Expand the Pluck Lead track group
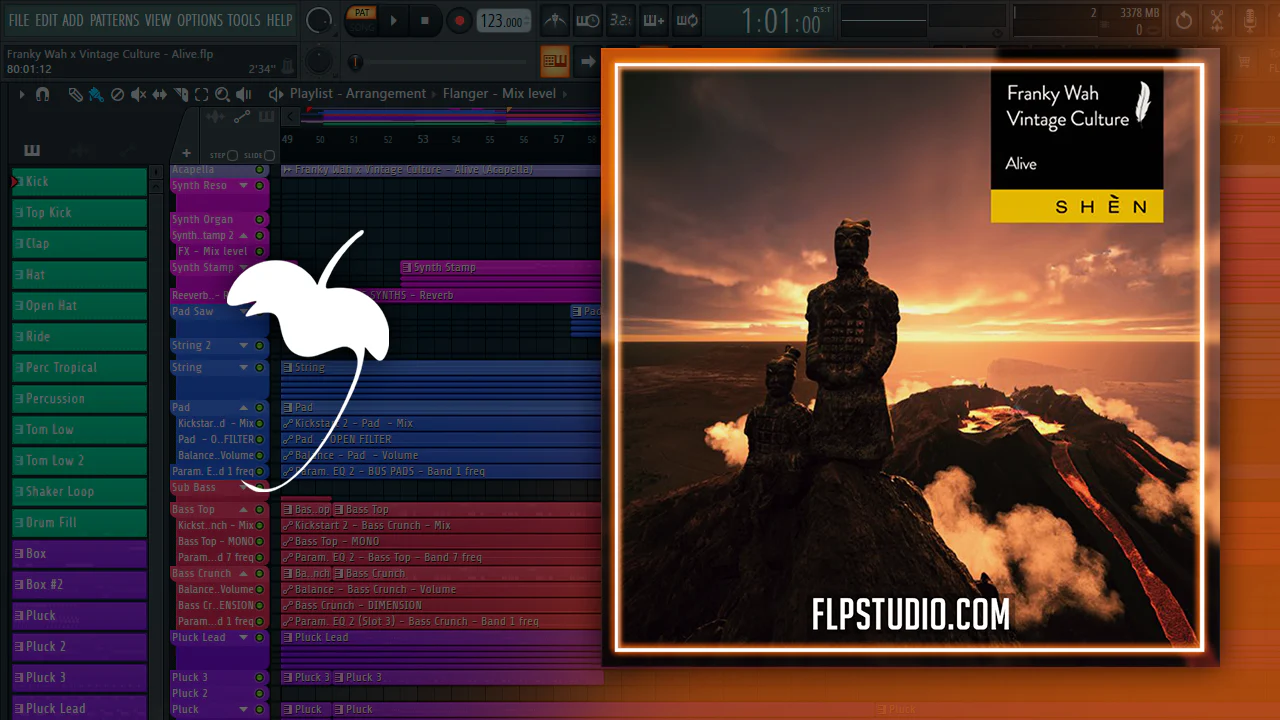1280x720 pixels. click(243, 638)
